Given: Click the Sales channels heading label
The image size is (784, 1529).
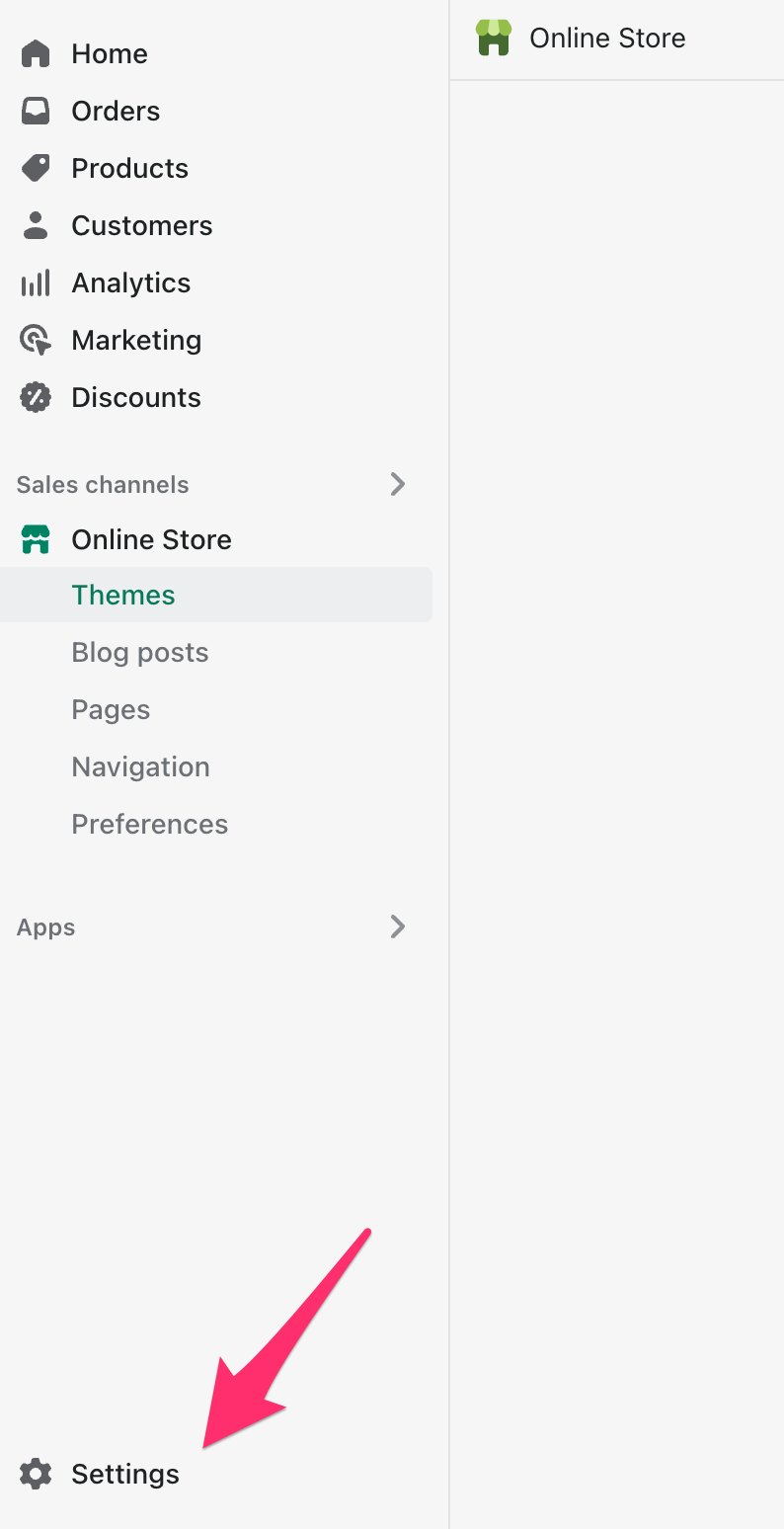Looking at the screenshot, I should pos(103,484).
